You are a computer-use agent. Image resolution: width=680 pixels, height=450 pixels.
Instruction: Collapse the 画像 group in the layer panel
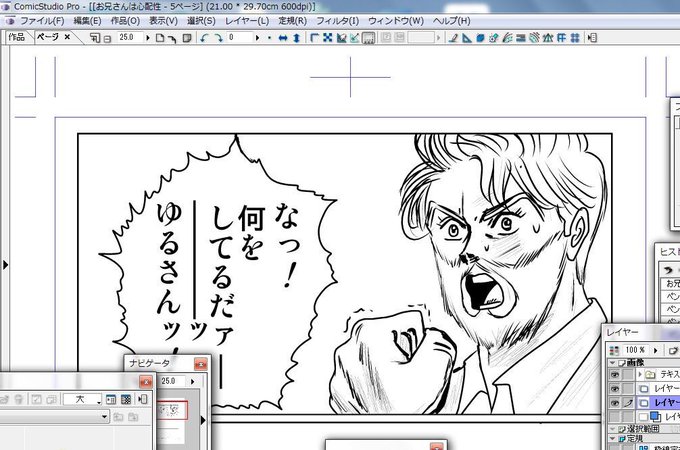point(612,362)
